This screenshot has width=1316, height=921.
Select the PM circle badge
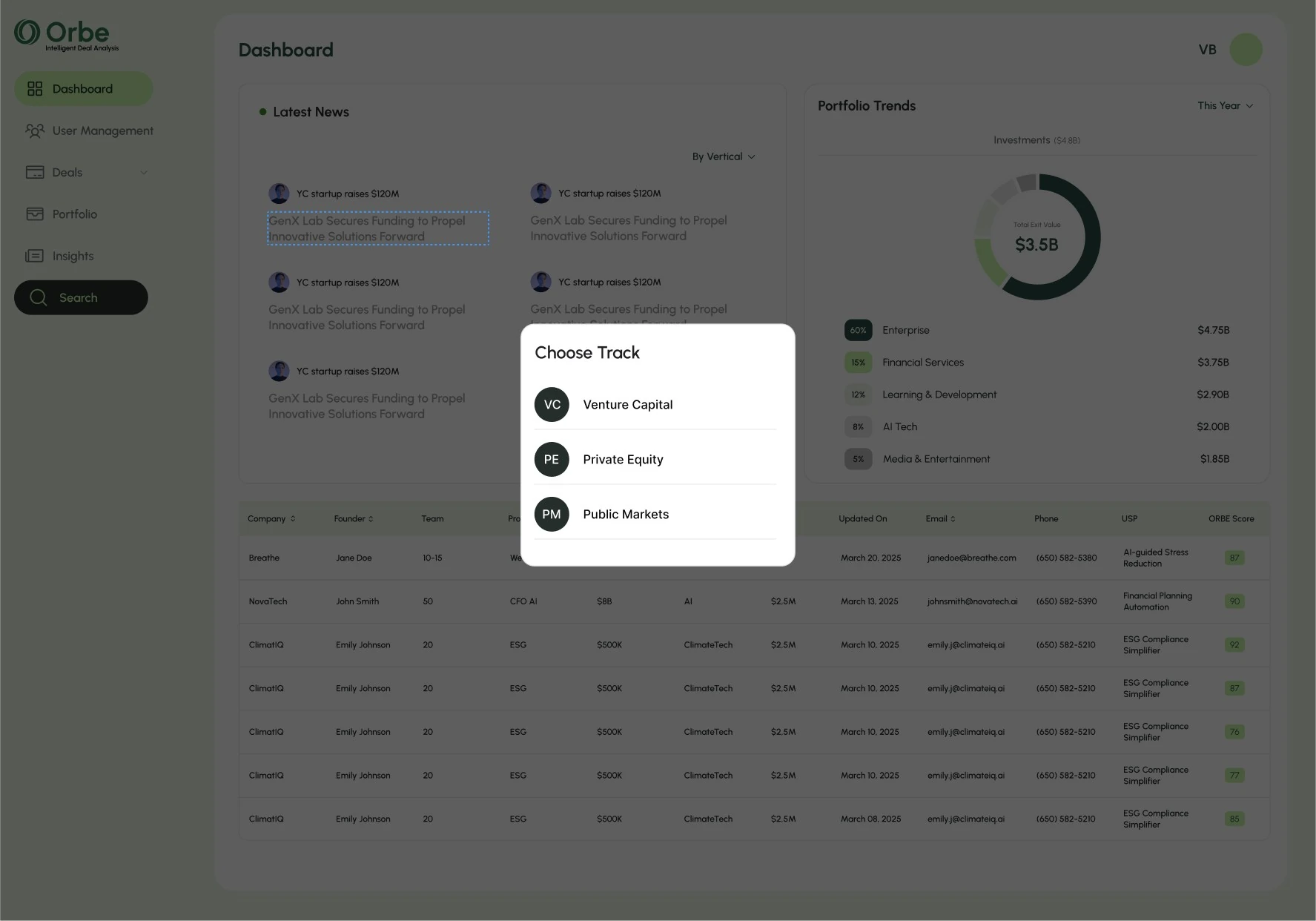(552, 515)
